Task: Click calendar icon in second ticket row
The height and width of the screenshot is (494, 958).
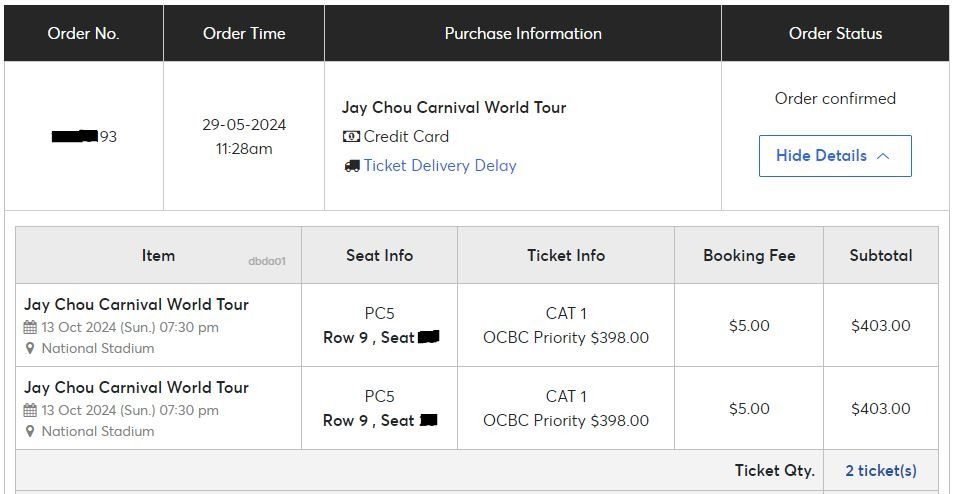Action: pos(30,410)
